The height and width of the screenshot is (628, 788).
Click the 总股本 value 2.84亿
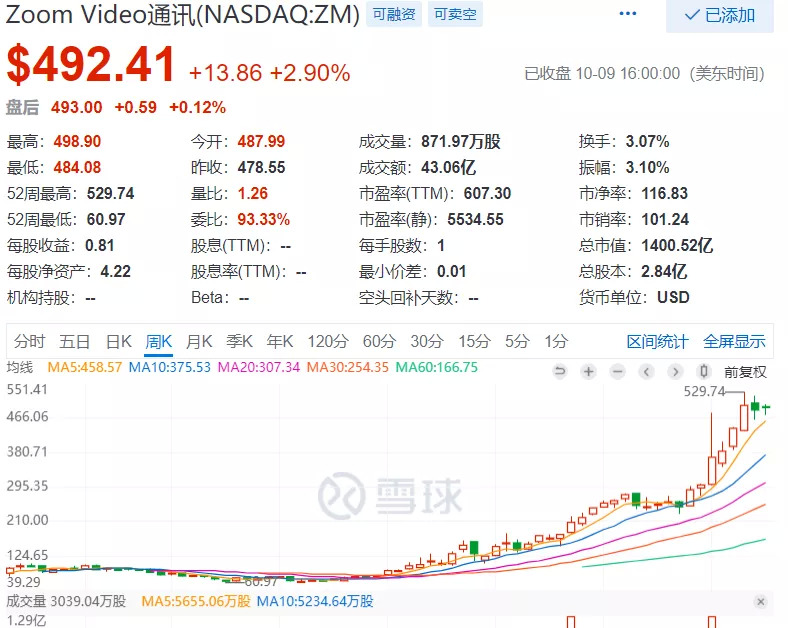pos(664,271)
